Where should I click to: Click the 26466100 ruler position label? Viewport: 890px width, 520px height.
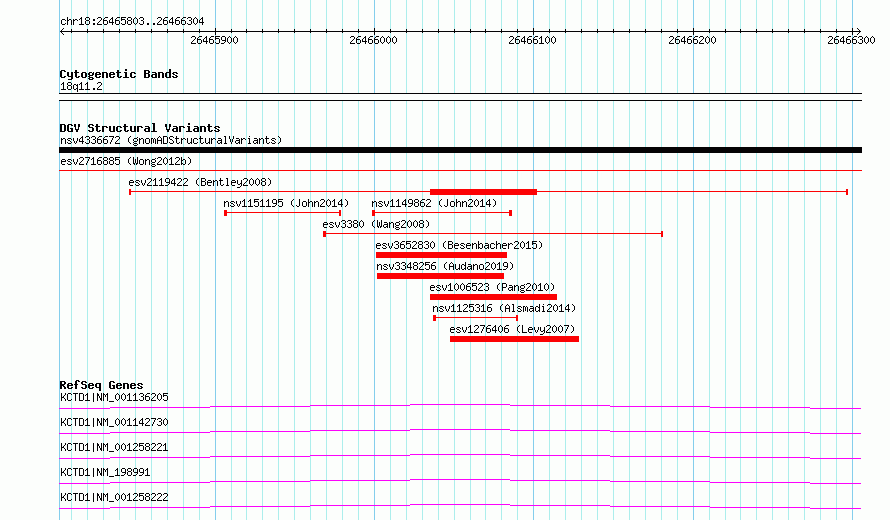[x=532, y=40]
